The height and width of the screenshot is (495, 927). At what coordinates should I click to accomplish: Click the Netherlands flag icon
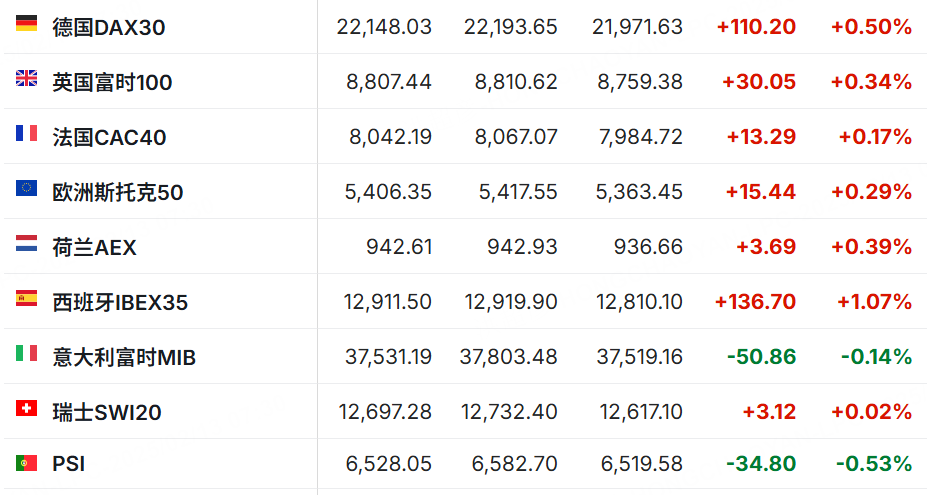(x=26, y=243)
